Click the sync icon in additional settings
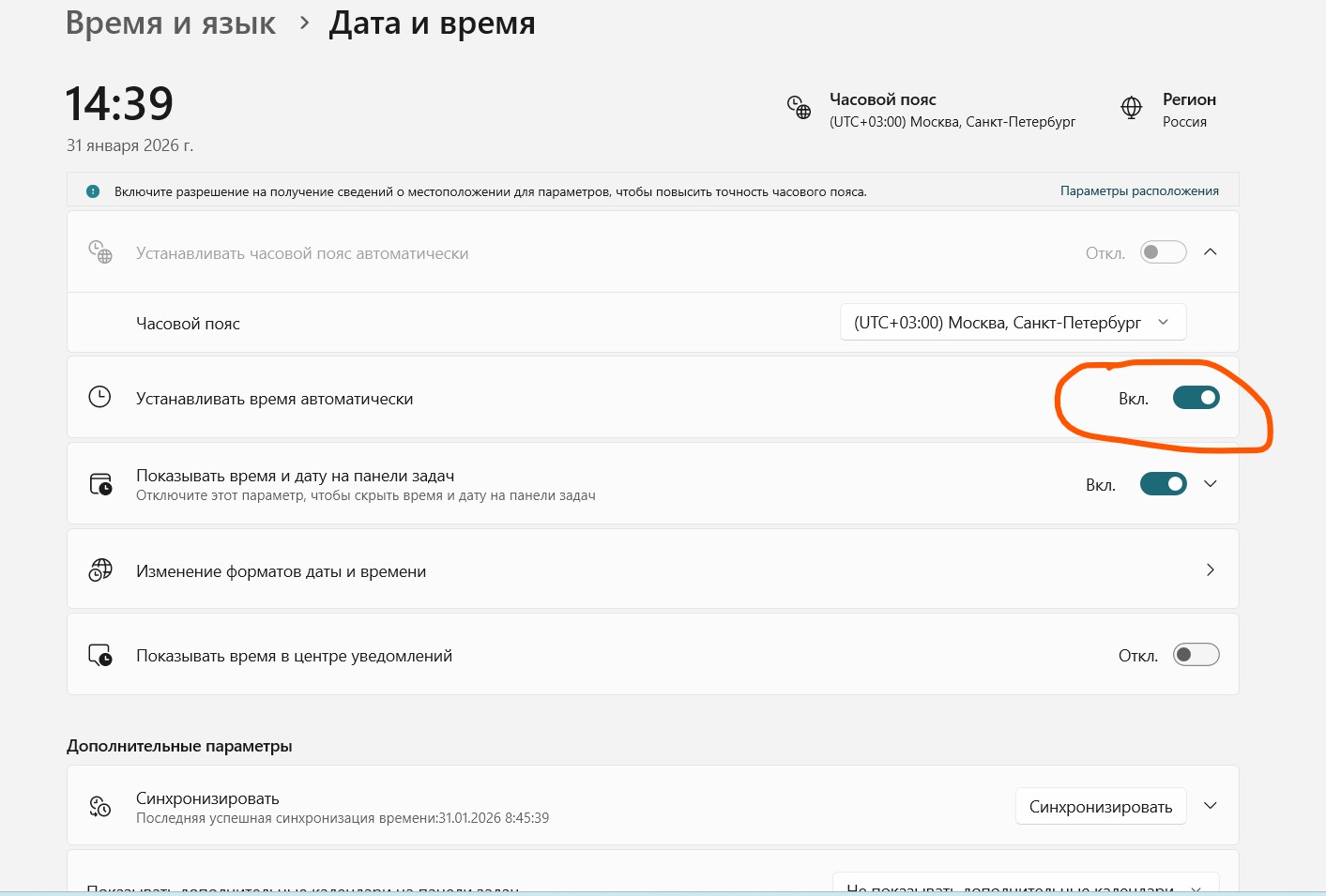This screenshot has height=896, width=1326. click(100, 807)
